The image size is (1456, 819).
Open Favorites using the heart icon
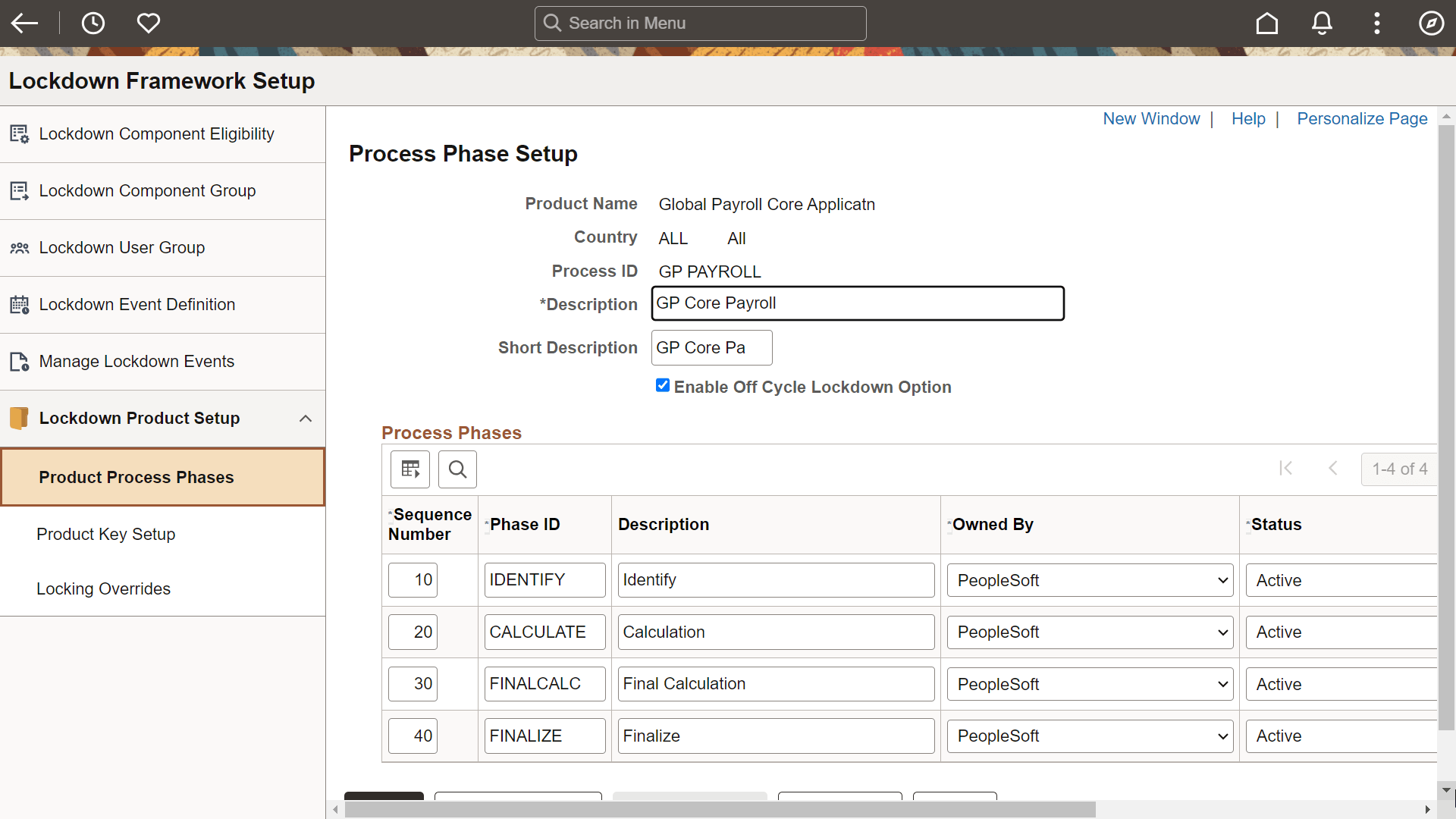coord(148,23)
